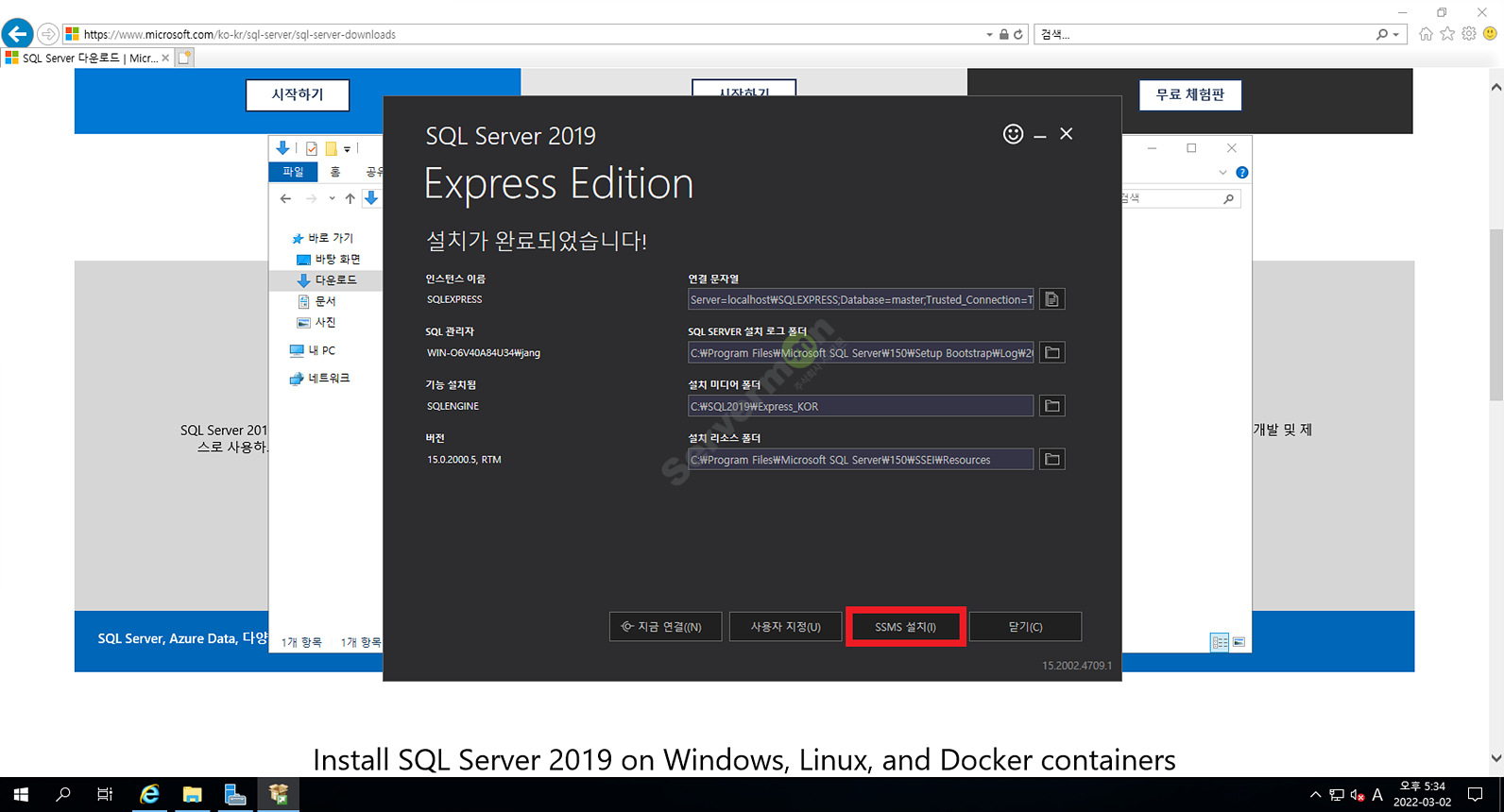This screenshot has height=812, width=1504.
Task: Open the 홈 tab in File Explorer
Action: point(335,172)
